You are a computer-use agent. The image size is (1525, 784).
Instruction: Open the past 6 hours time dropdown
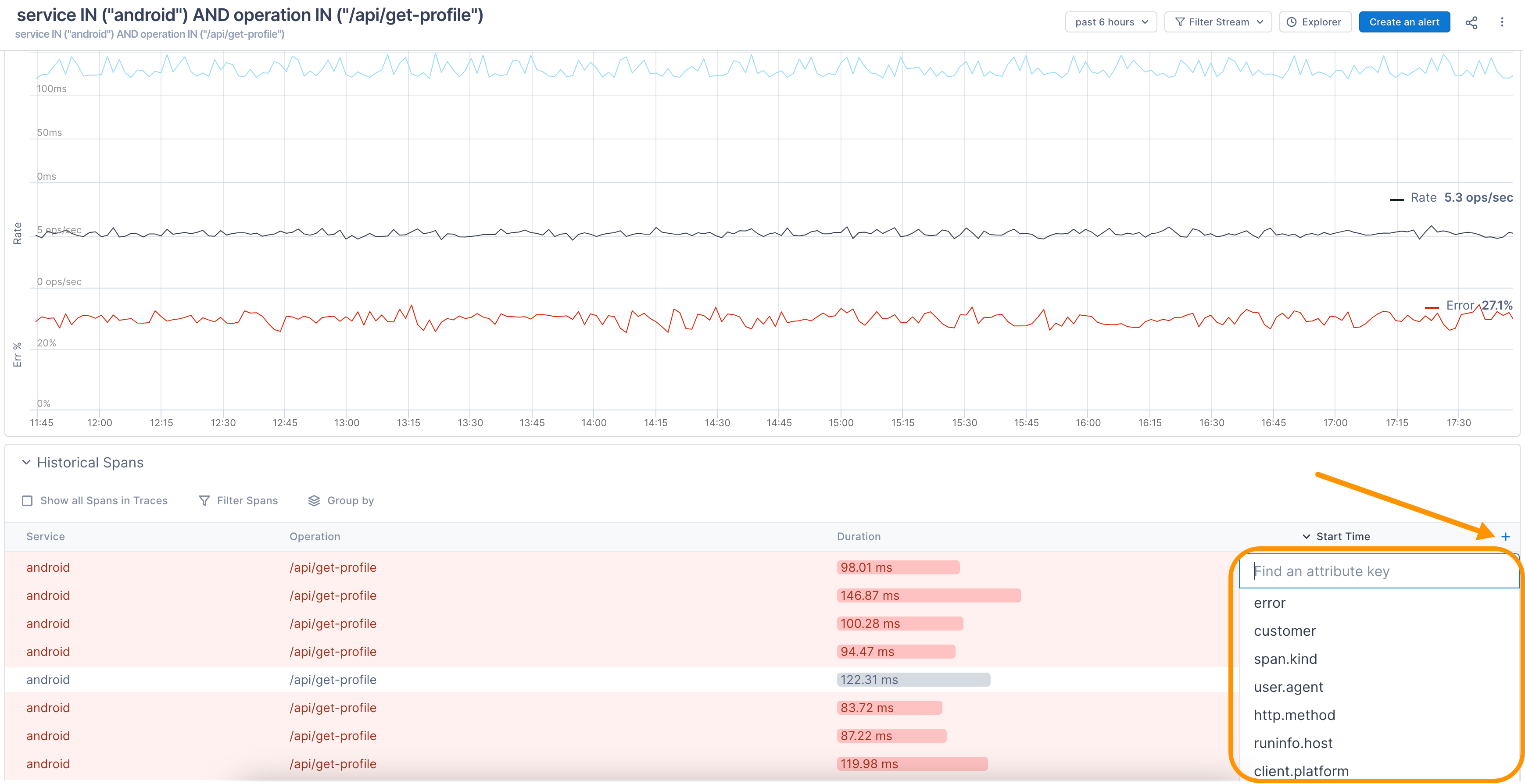1110,22
